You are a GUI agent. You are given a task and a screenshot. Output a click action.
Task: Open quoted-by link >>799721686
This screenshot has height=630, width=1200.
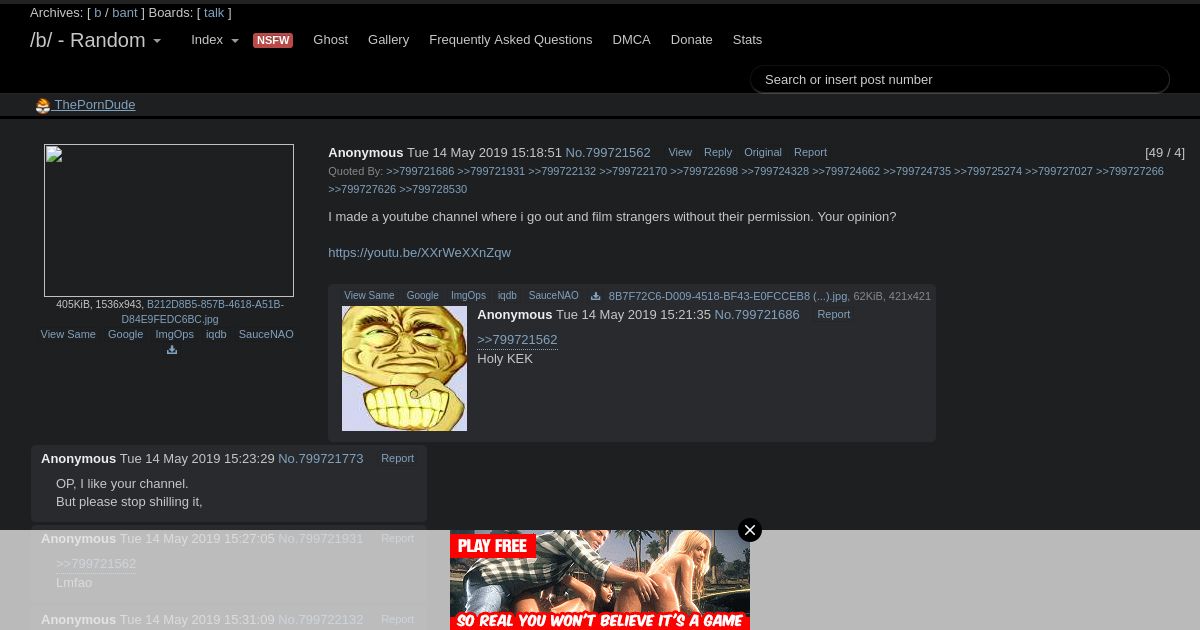pos(420,171)
